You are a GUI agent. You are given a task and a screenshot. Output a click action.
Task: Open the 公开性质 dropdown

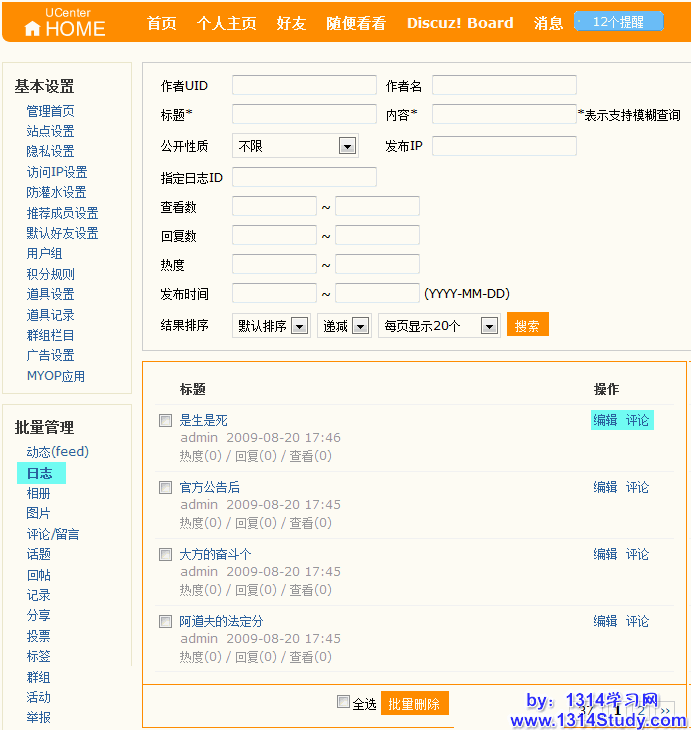295,146
